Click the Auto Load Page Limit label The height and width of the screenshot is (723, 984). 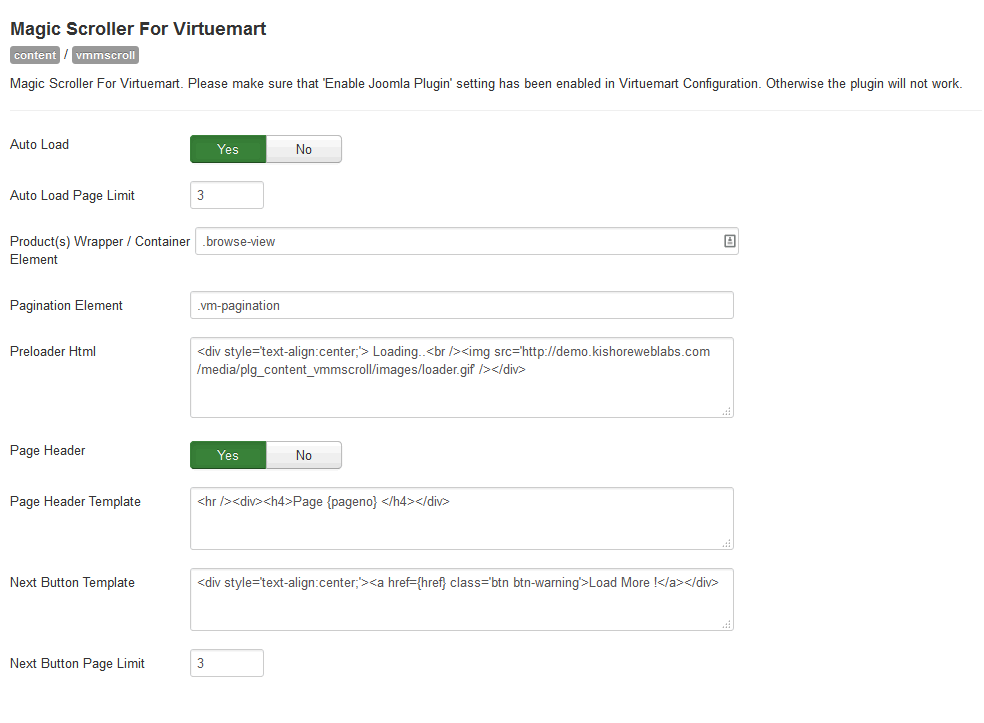72,196
